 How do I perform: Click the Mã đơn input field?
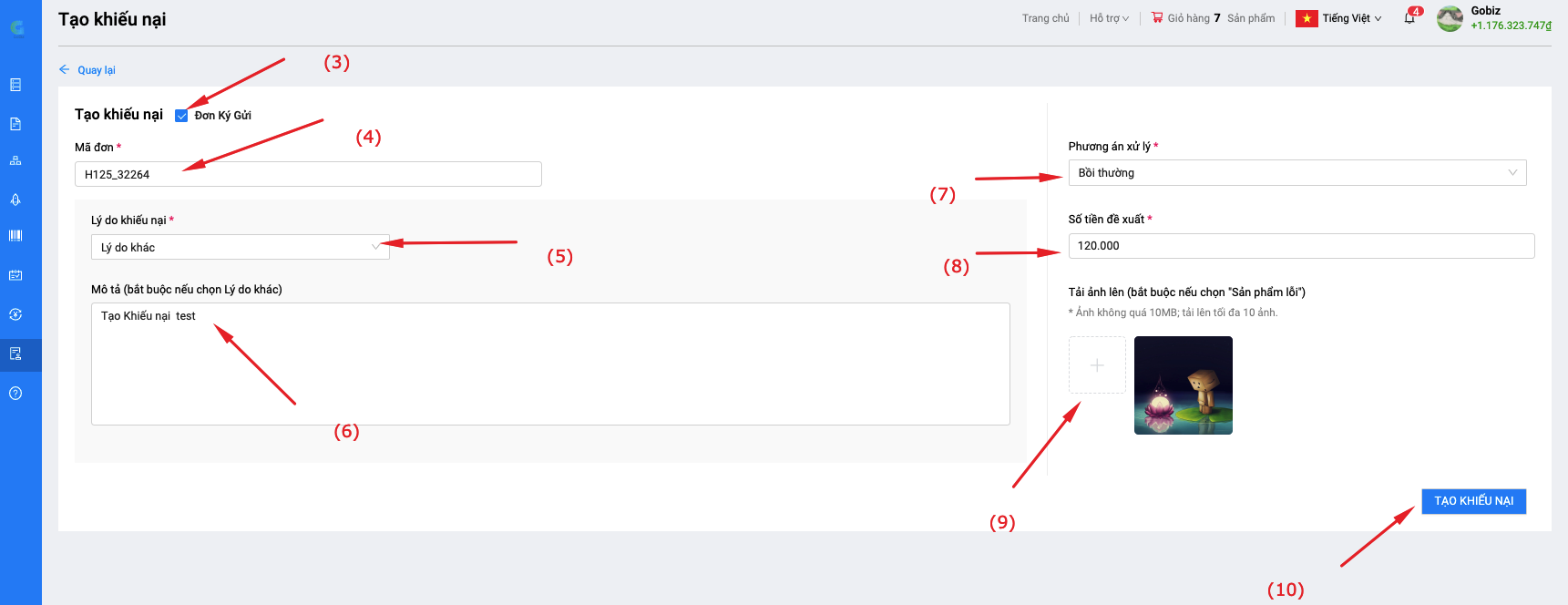point(308,174)
